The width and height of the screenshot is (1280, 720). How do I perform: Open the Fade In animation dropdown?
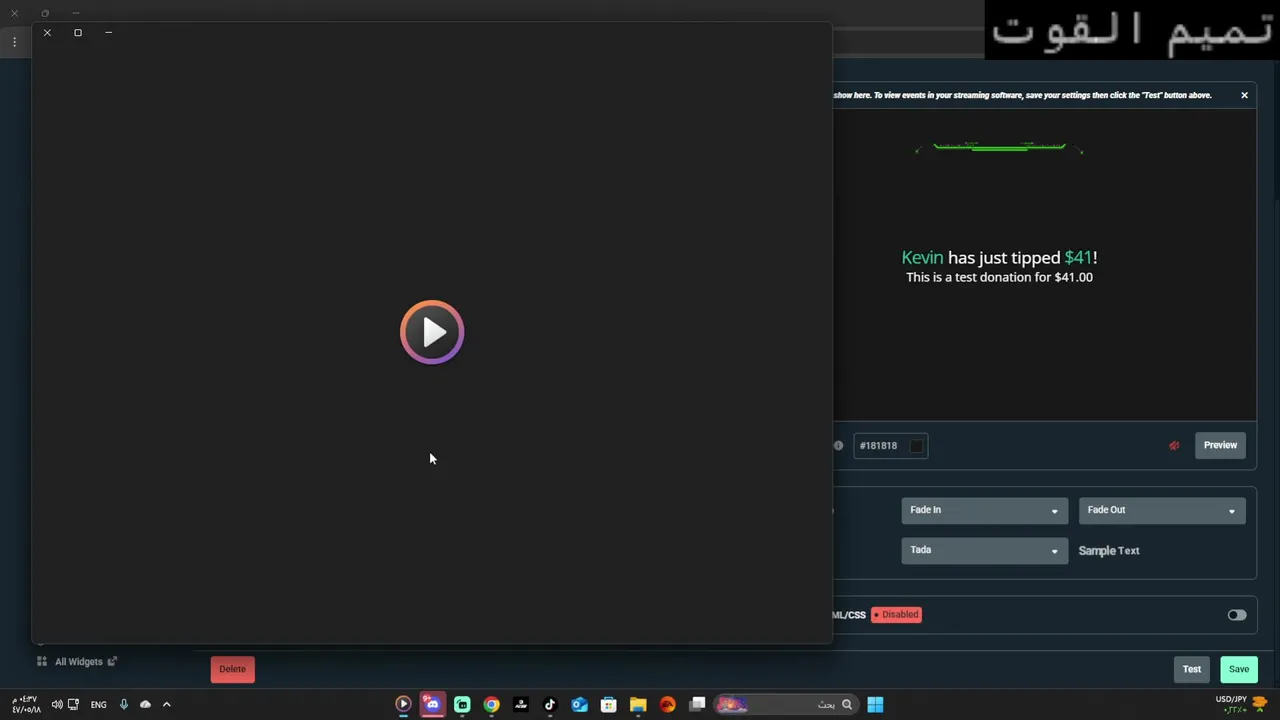point(984,510)
